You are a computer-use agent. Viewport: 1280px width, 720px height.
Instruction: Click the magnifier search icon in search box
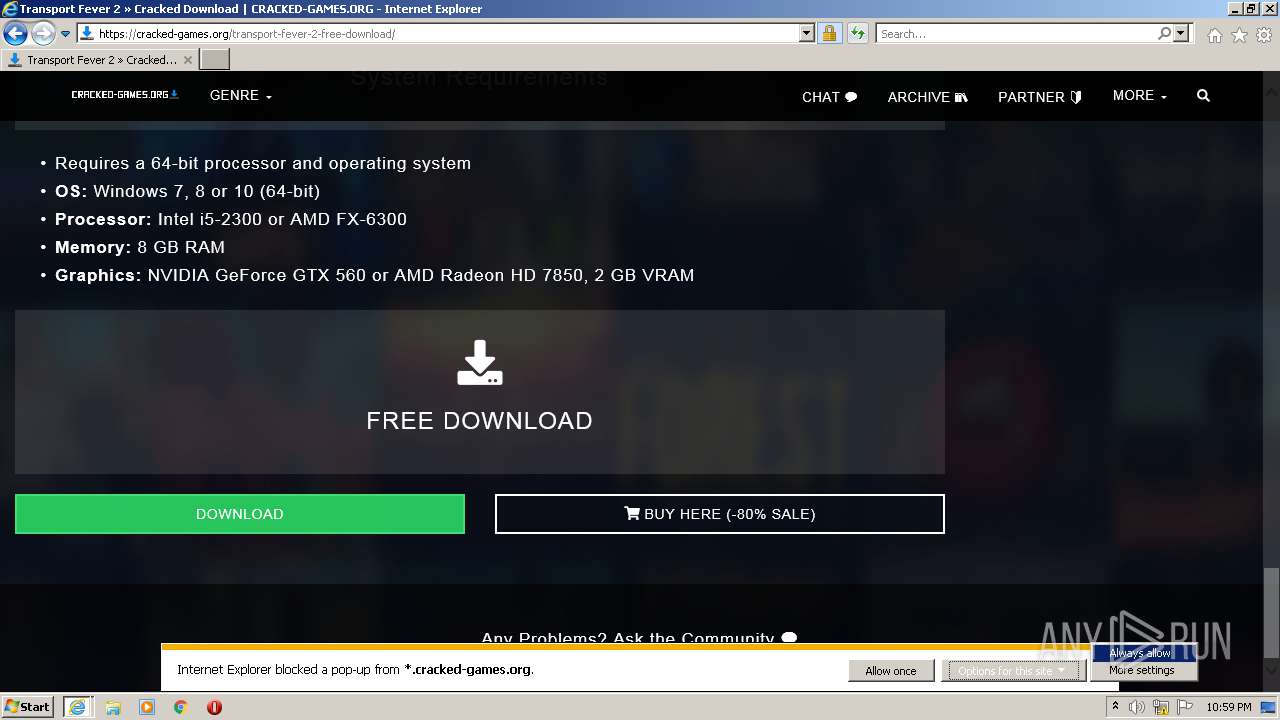(1164, 34)
